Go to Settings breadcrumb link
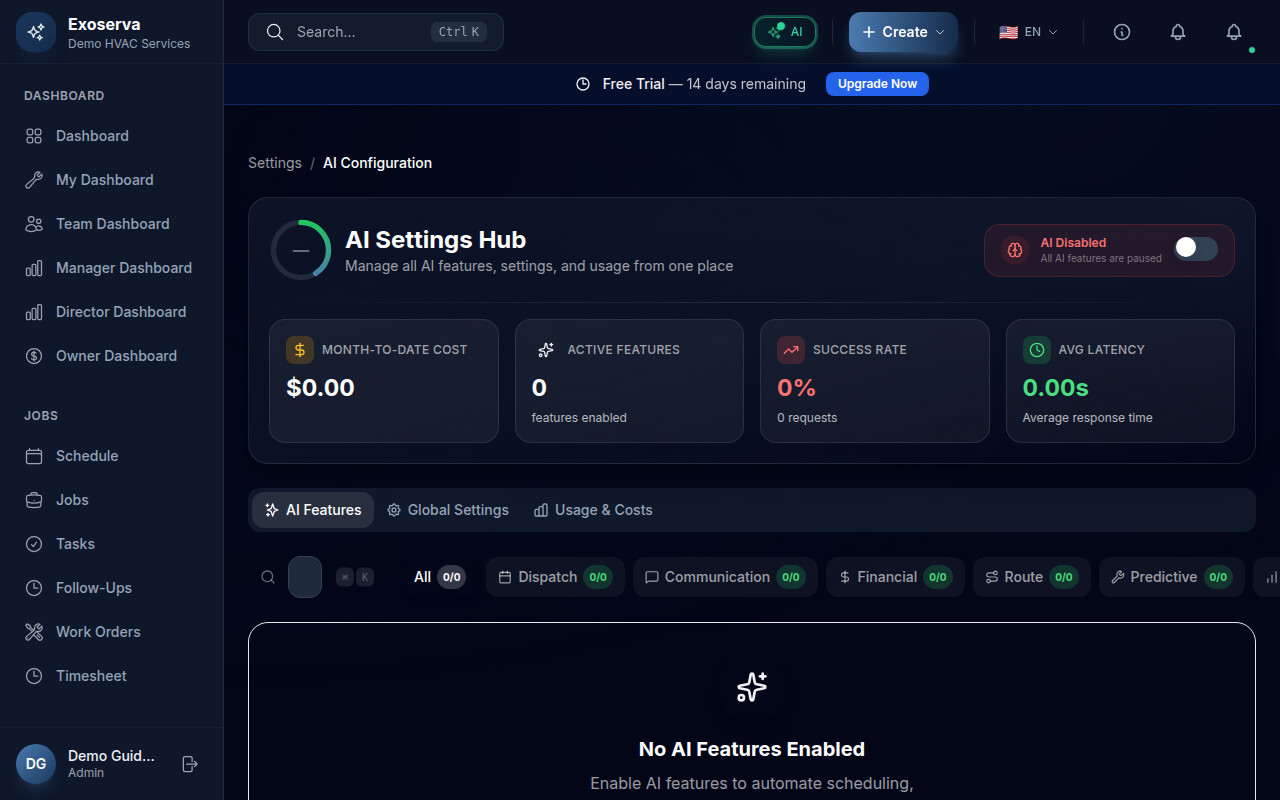Image resolution: width=1280 pixels, height=800 pixels. pyautogui.click(x=275, y=163)
